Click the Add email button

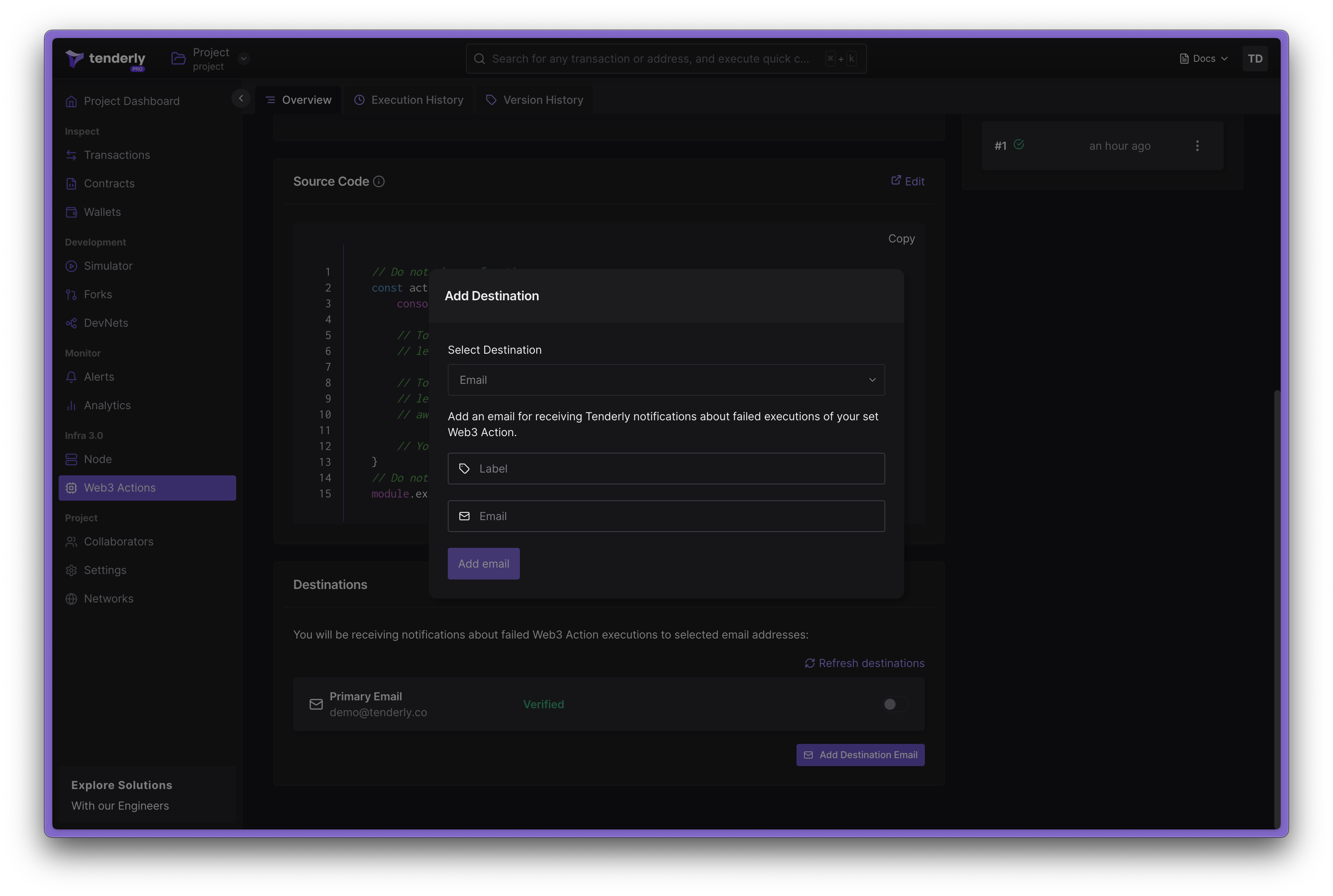click(x=483, y=563)
